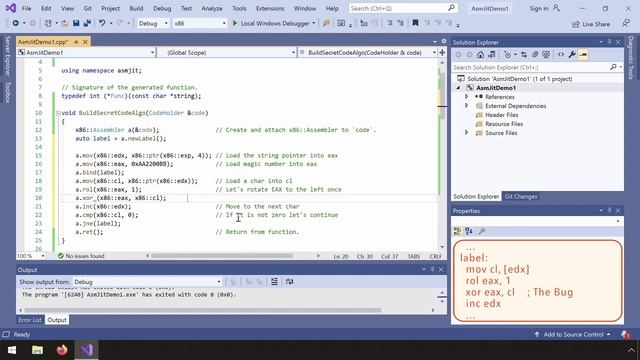640x360 pixels.
Task: Click the Save file icon in toolbar
Action: point(76,23)
